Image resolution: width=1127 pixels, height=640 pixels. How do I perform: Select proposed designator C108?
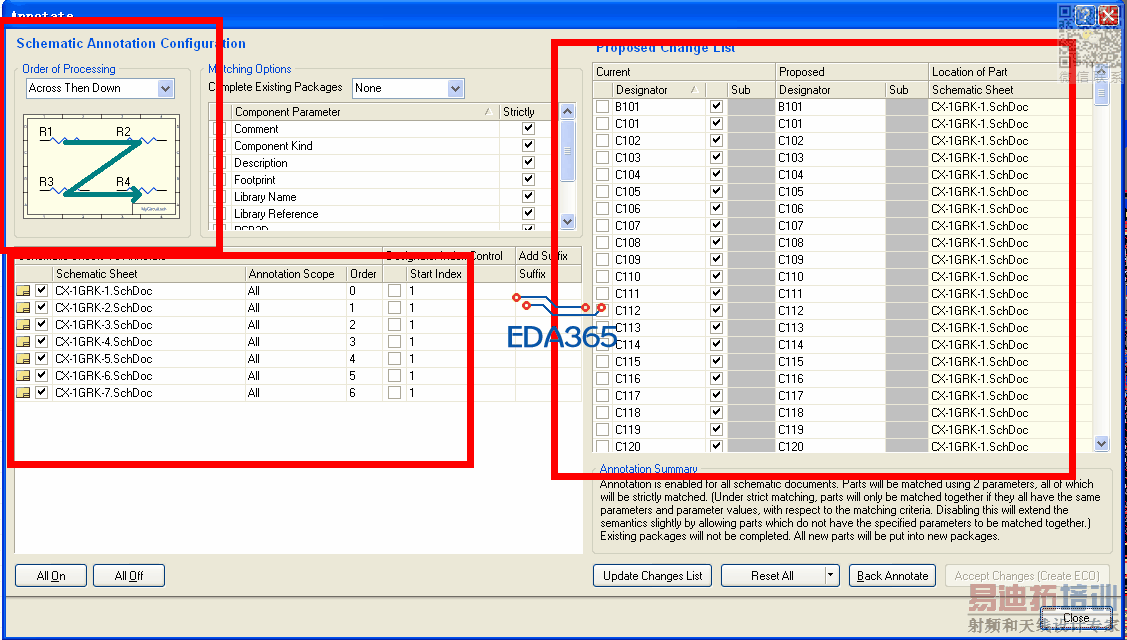click(x=791, y=243)
